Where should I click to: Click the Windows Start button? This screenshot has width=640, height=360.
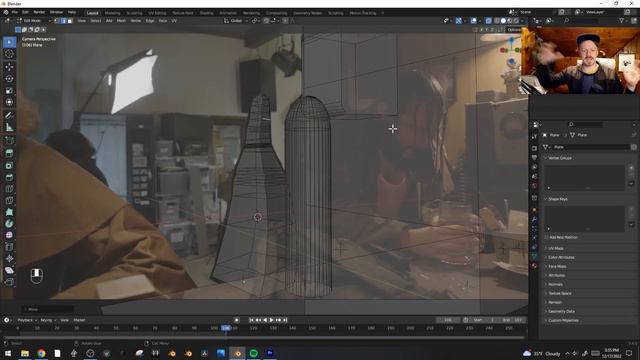(x=8, y=353)
